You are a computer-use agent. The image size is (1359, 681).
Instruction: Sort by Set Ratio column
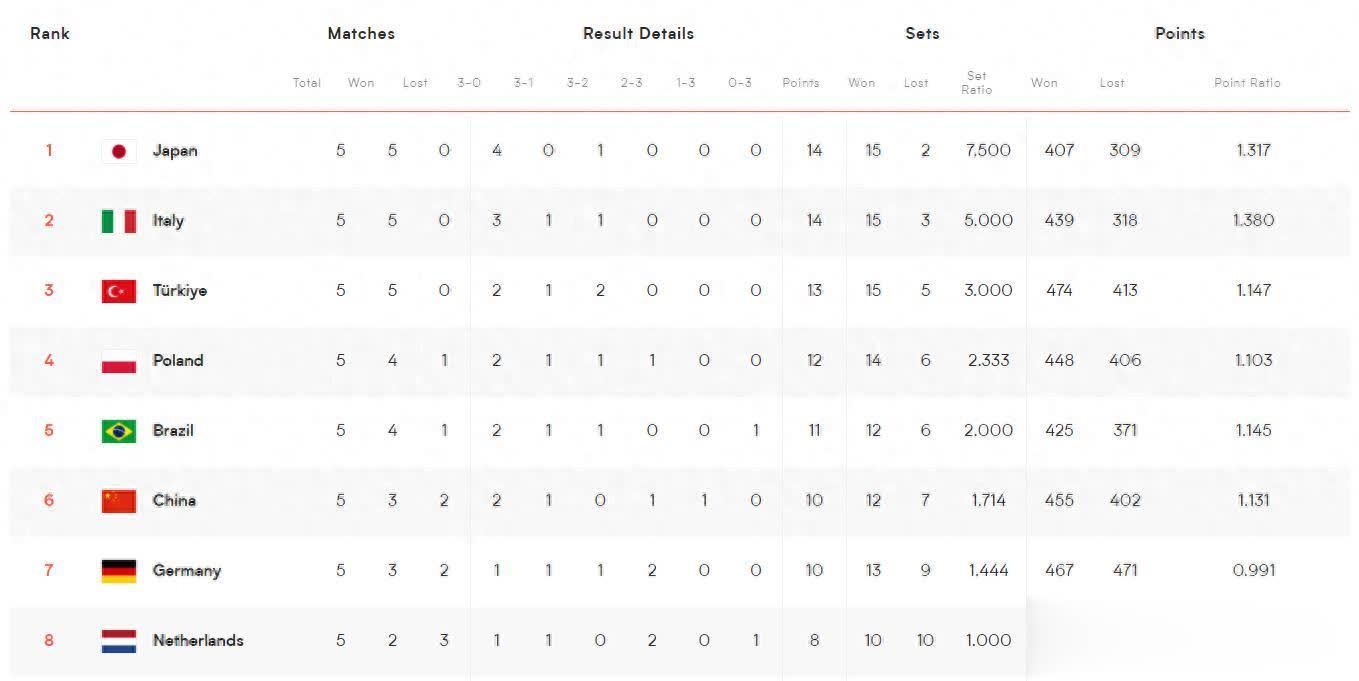click(x=977, y=83)
